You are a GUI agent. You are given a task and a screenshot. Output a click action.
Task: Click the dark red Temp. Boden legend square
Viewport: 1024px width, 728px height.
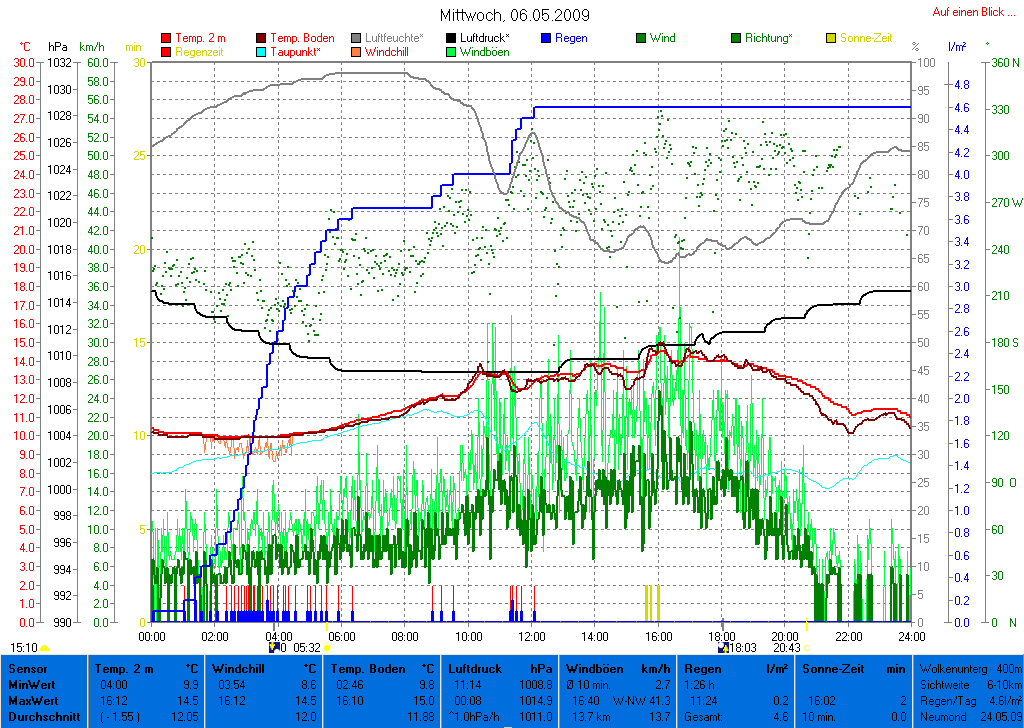coord(262,38)
